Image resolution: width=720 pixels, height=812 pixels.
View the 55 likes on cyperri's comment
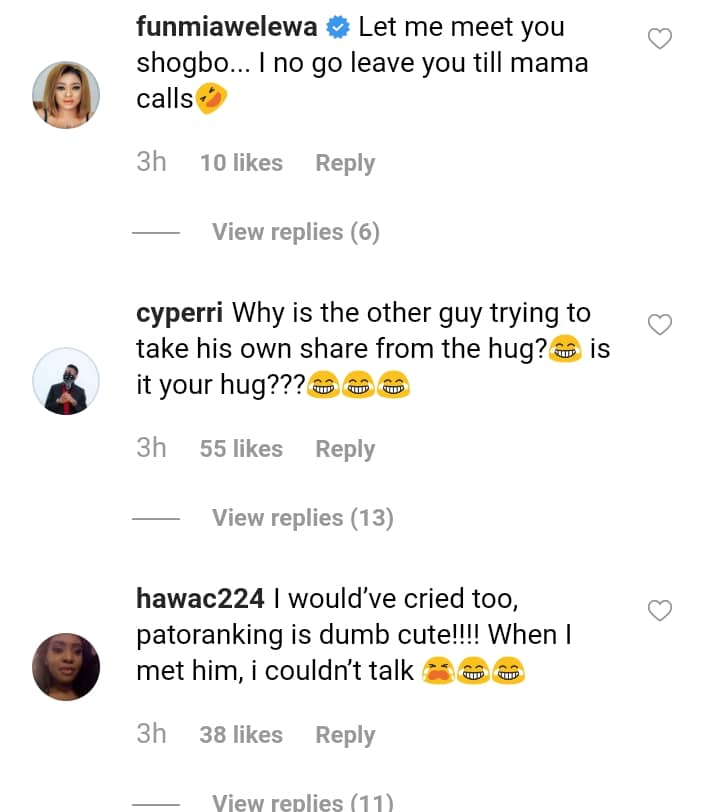tap(241, 449)
